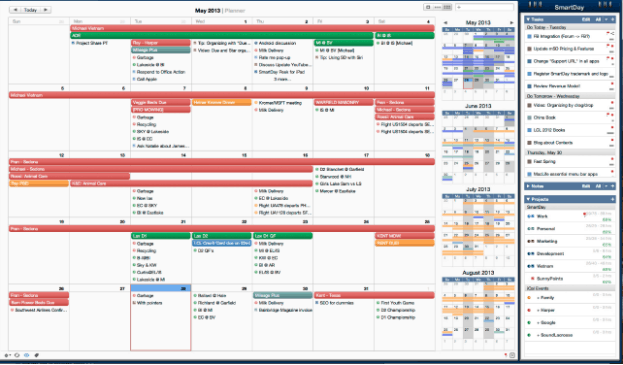Screen dimensions: 623x365
Task: Select the SunnyPoints project icon
Action: 533,278
